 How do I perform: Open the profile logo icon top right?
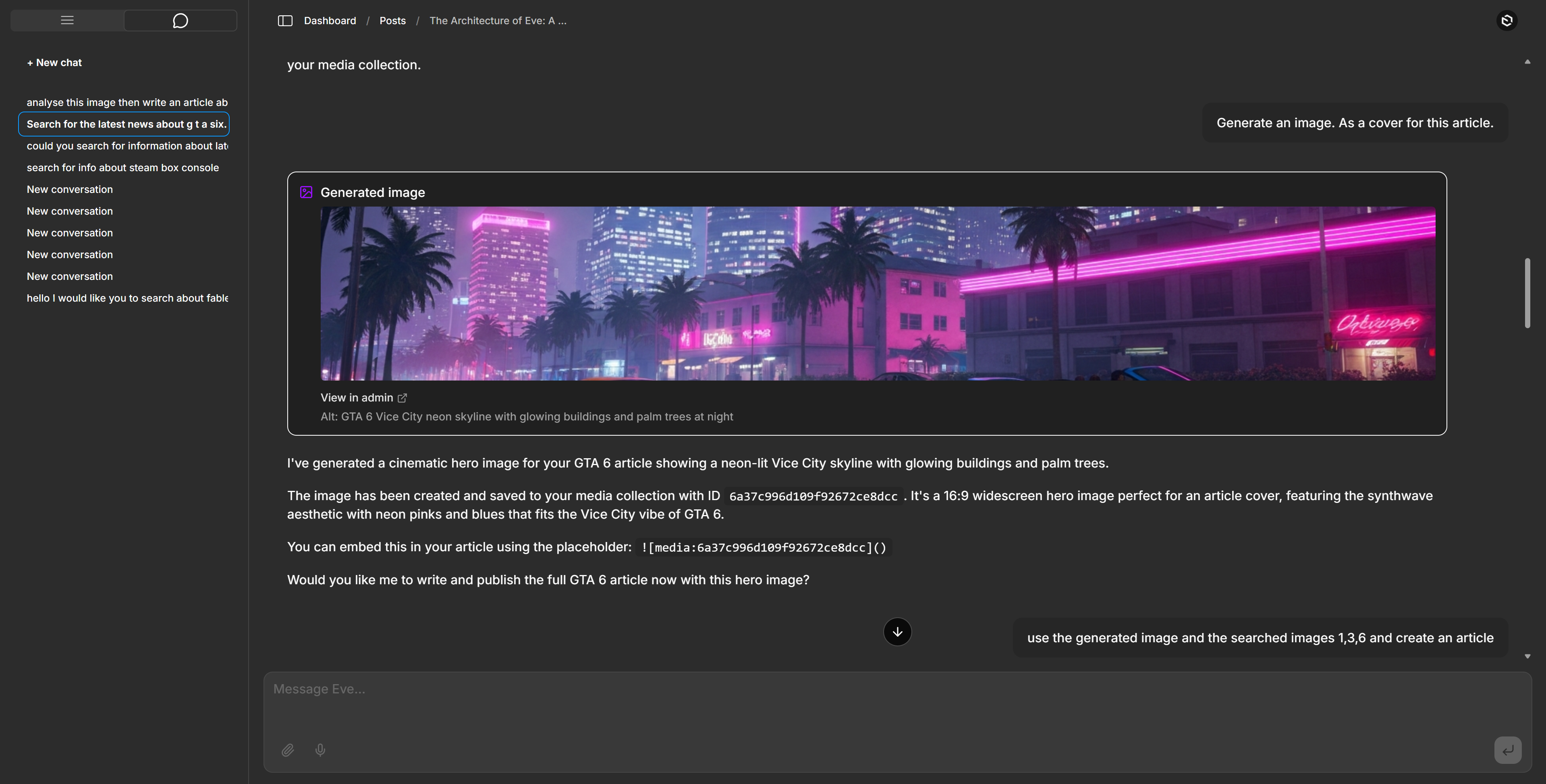pos(1507,21)
